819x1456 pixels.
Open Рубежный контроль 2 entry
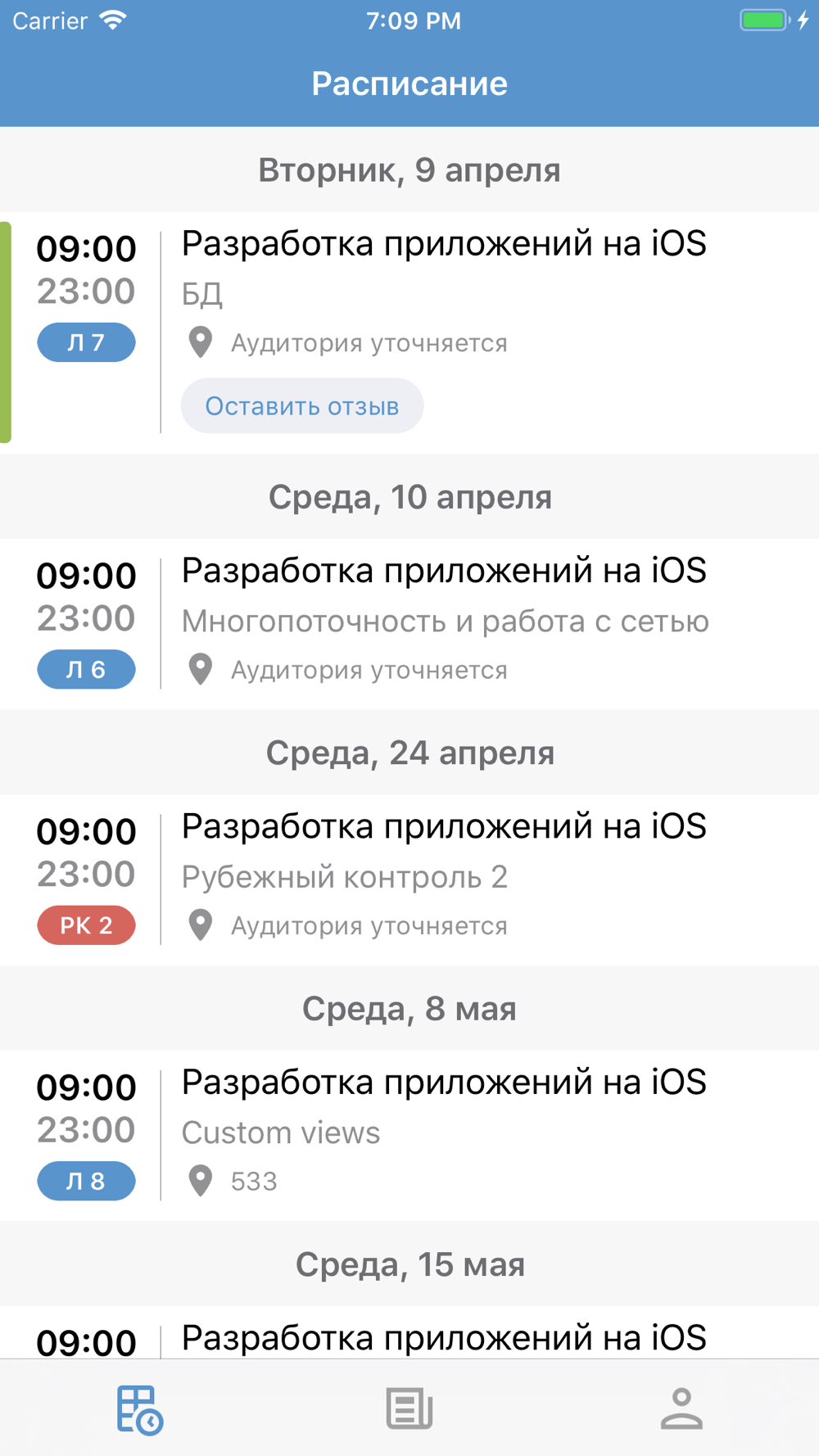pos(409,879)
